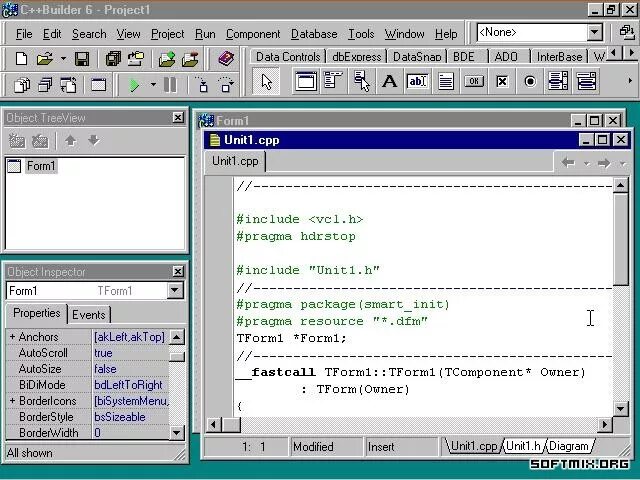Click the Save floppy disk icon
Viewport: 640px width, 480px height.
[x=82, y=59]
